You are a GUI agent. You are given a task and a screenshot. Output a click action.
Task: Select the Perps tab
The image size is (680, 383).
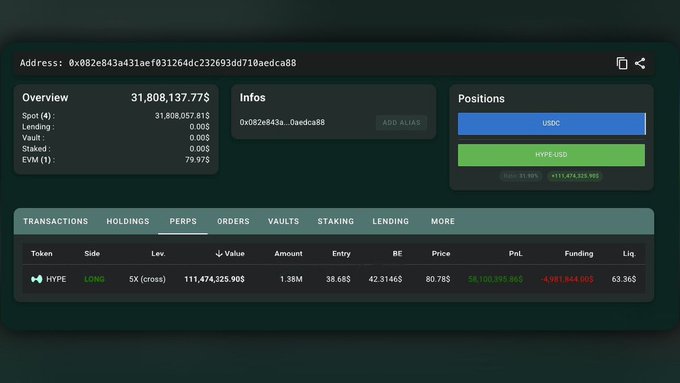click(x=183, y=221)
